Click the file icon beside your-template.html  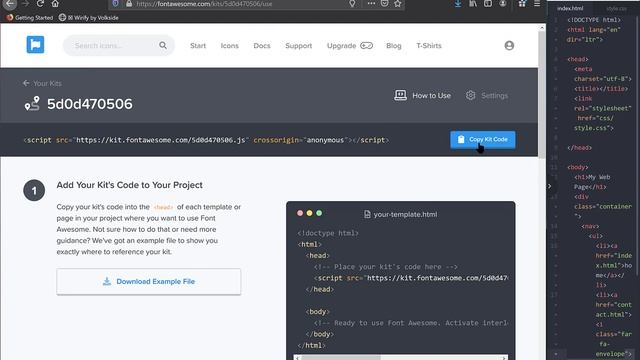pyautogui.click(x=367, y=214)
